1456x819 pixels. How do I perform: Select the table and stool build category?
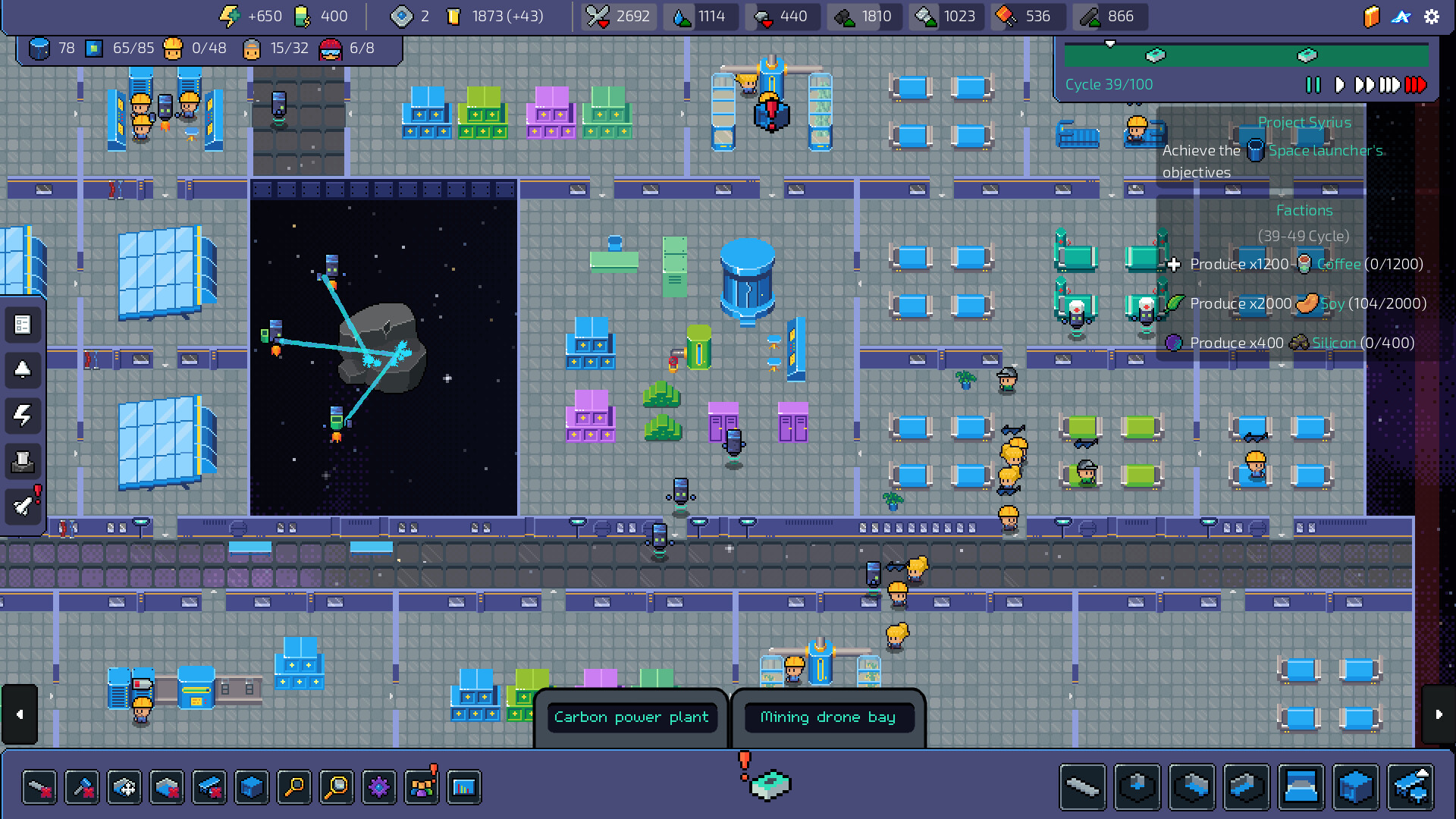(1410, 787)
